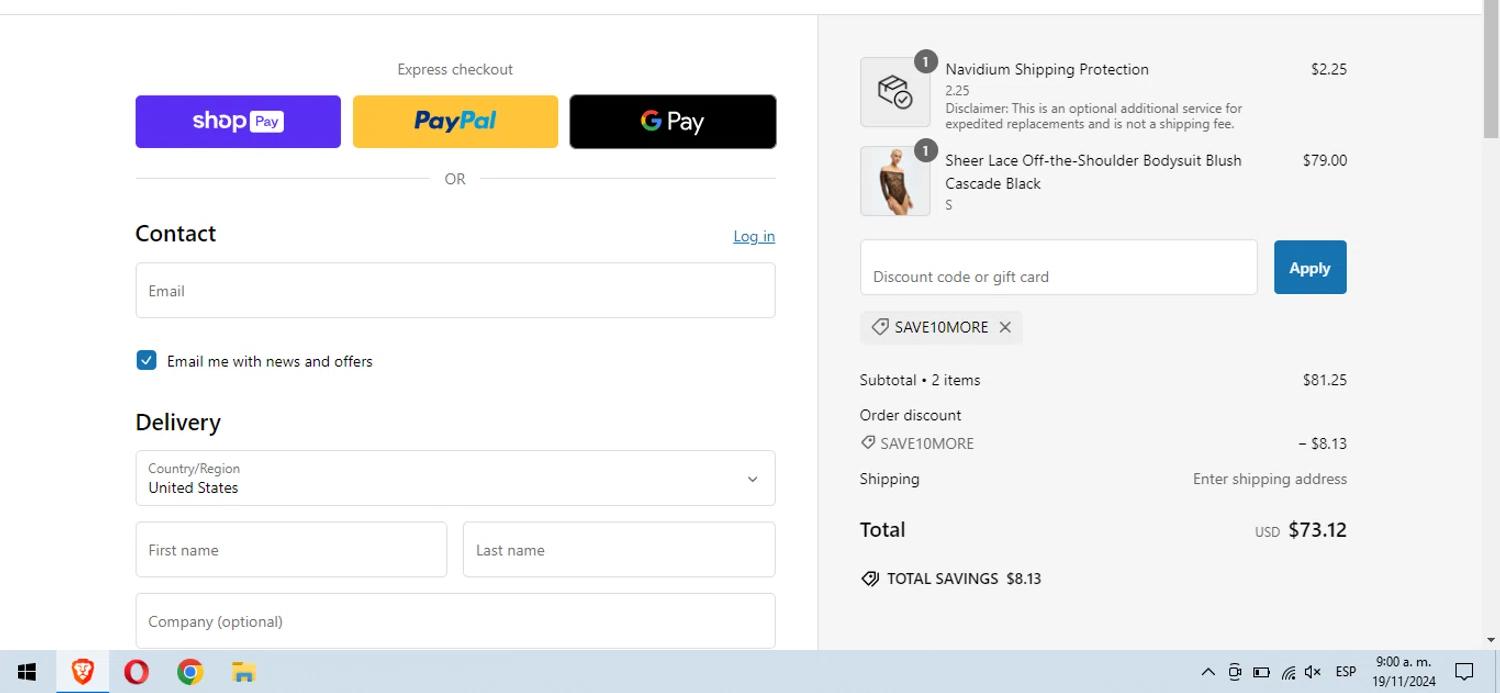Open the Windows notification center
Viewport: 1500px width, 693px height.
point(1464,672)
